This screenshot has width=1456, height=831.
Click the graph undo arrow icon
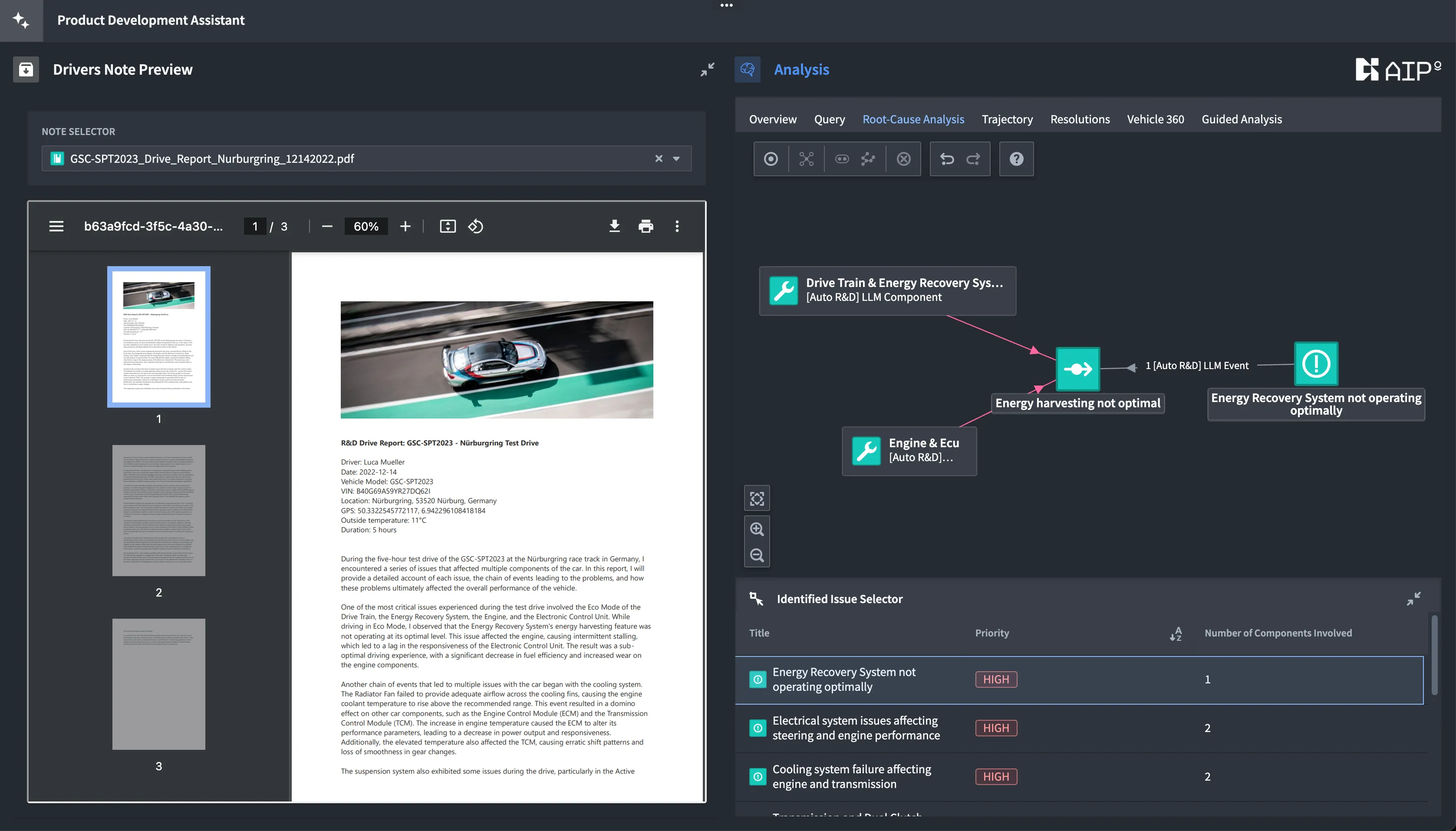[946, 158]
